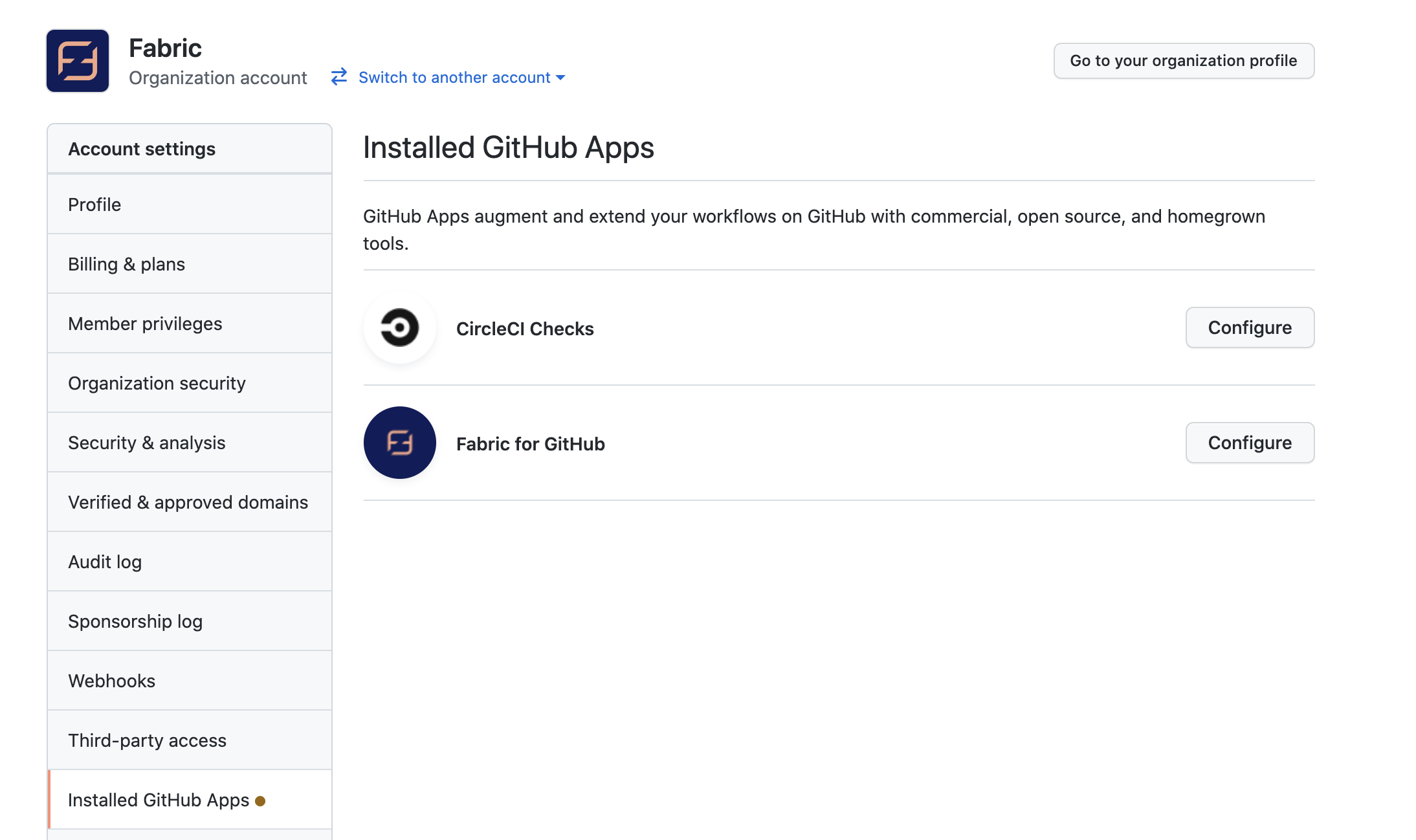Configure the Fabric for GitHub app
The width and height of the screenshot is (1416, 840).
pos(1250,443)
